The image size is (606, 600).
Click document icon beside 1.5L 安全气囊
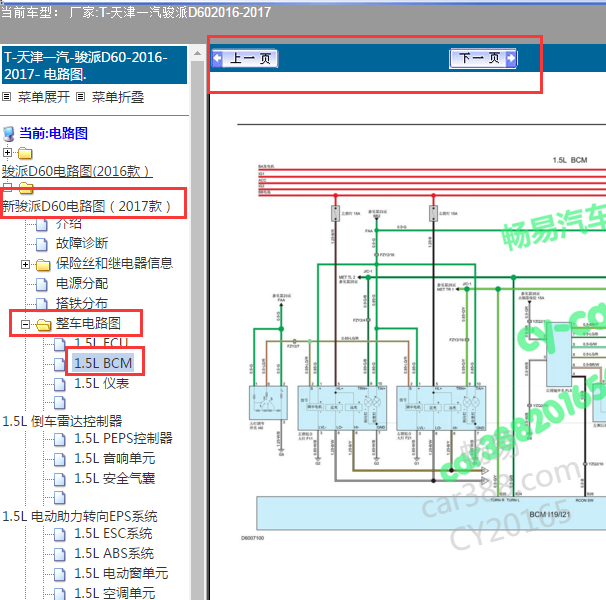pyautogui.click(x=60, y=479)
